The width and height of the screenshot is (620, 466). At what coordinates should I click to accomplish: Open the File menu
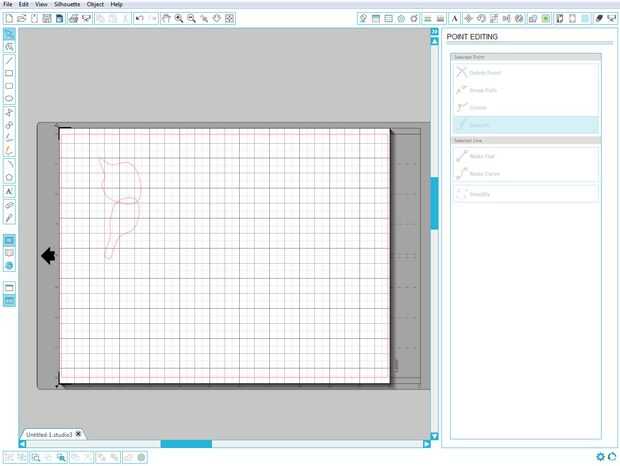tap(8, 4)
